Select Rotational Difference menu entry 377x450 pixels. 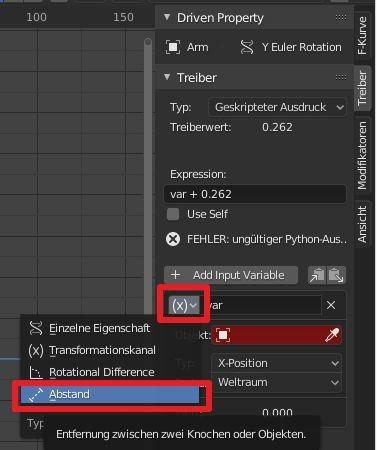pos(110,372)
